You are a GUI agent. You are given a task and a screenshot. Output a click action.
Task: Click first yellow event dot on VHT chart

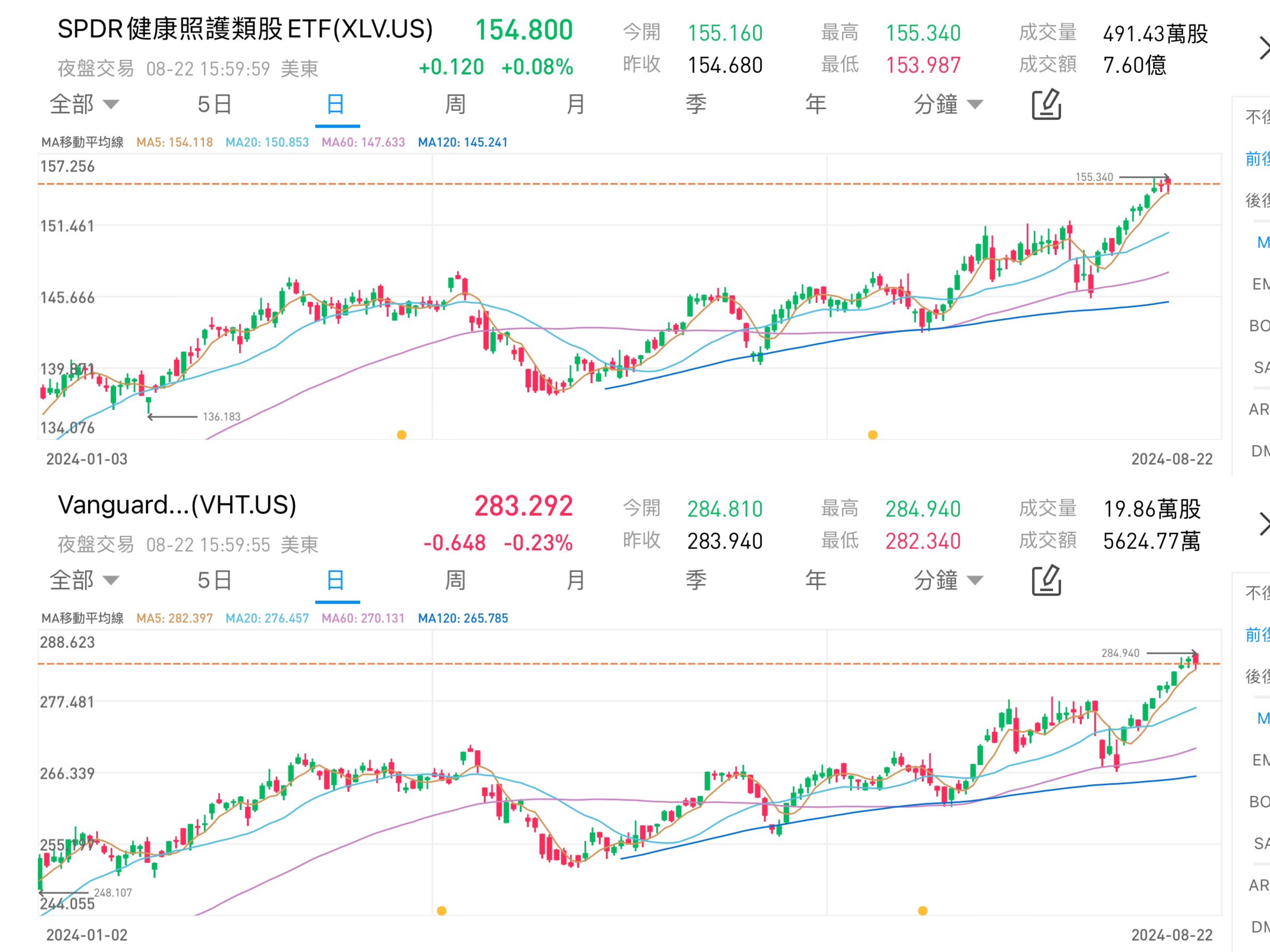pos(441,911)
